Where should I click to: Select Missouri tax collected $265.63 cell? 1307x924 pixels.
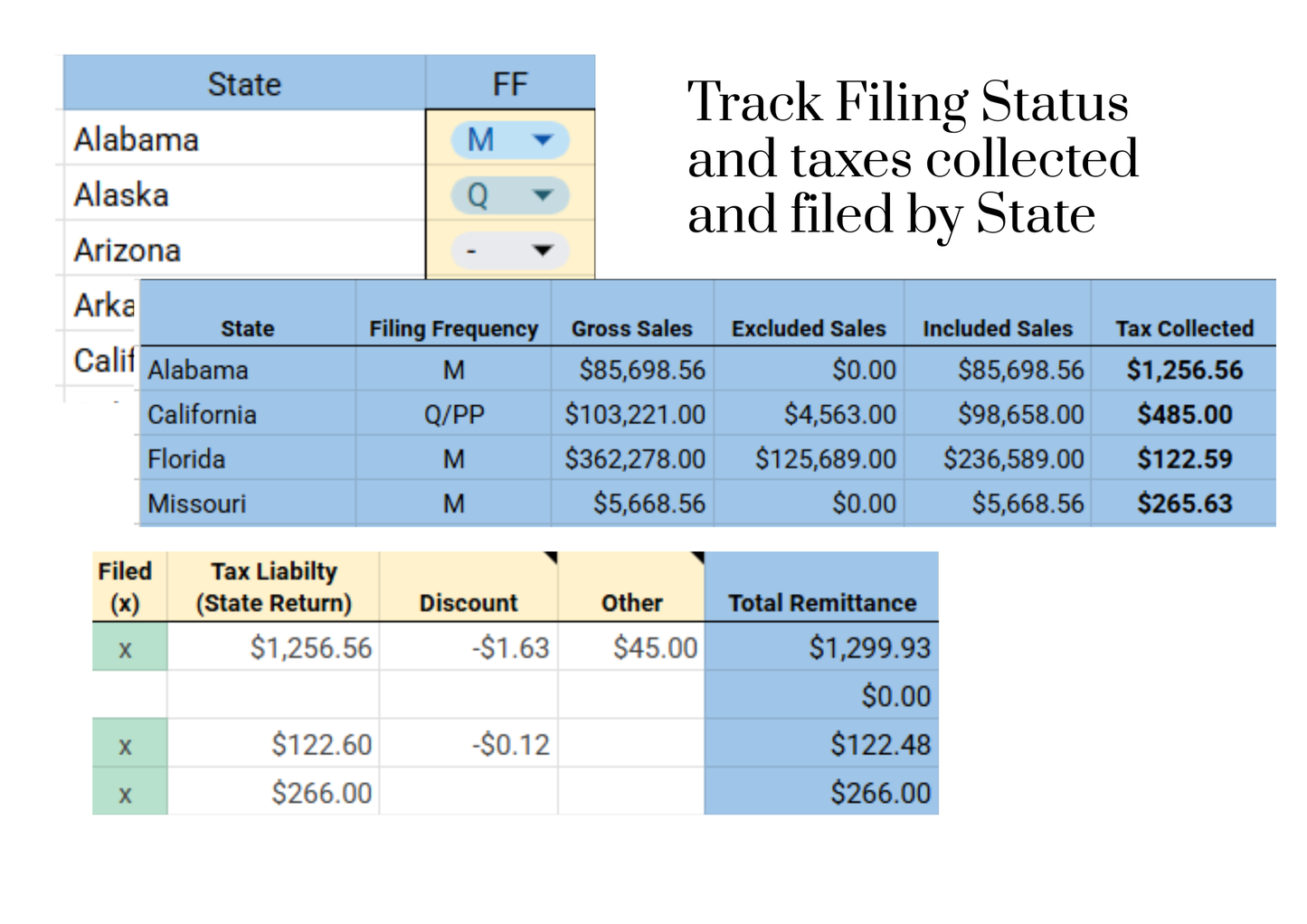(x=1184, y=503)
